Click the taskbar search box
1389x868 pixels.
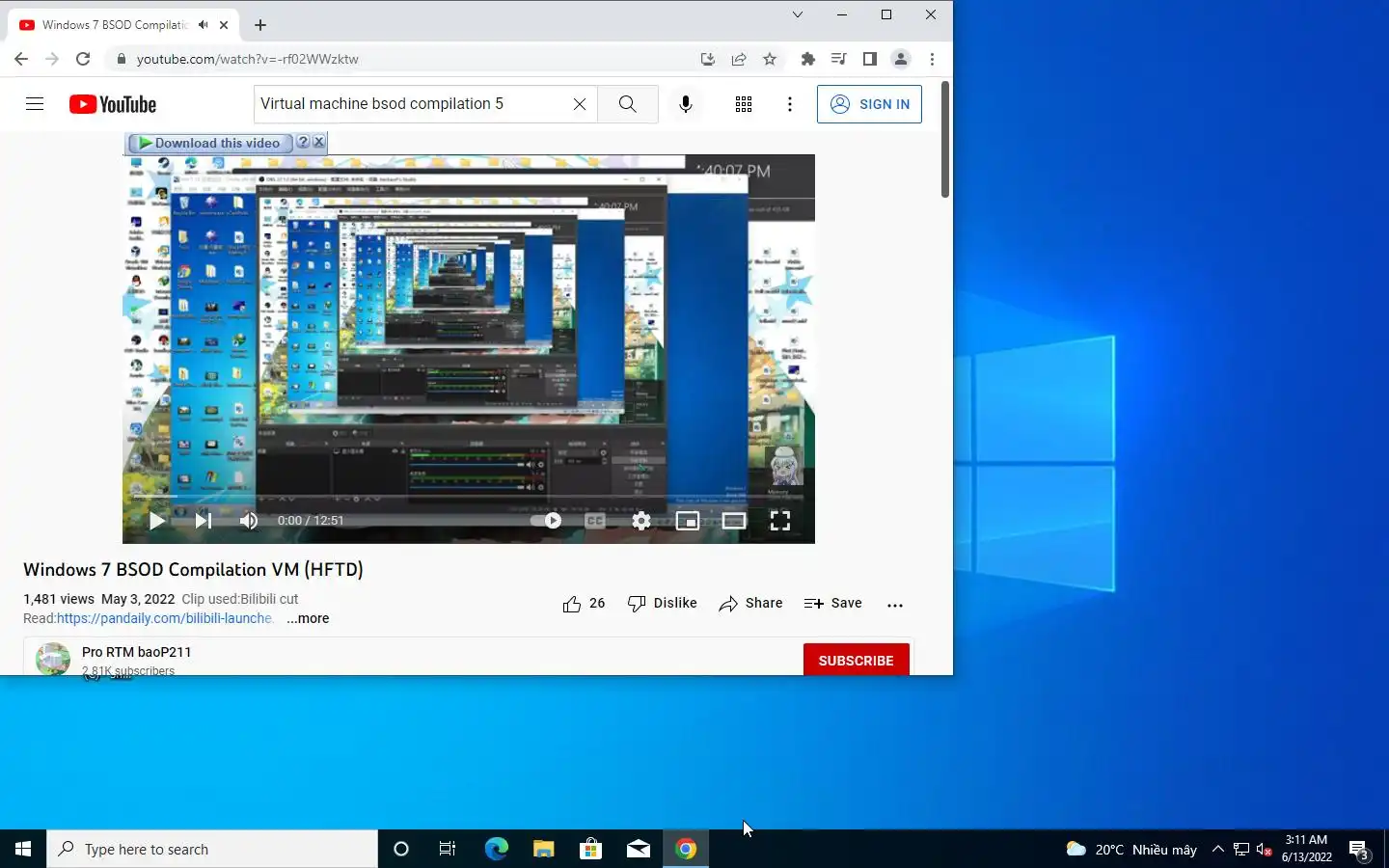(x=212, y=849)
